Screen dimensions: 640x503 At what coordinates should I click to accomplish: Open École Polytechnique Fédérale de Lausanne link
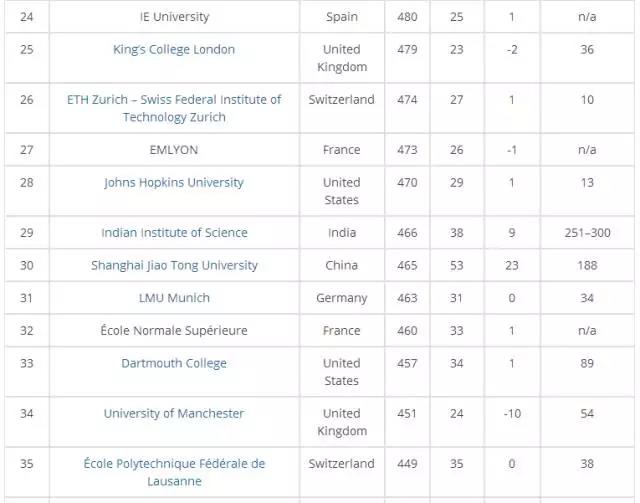pos(174,472)
